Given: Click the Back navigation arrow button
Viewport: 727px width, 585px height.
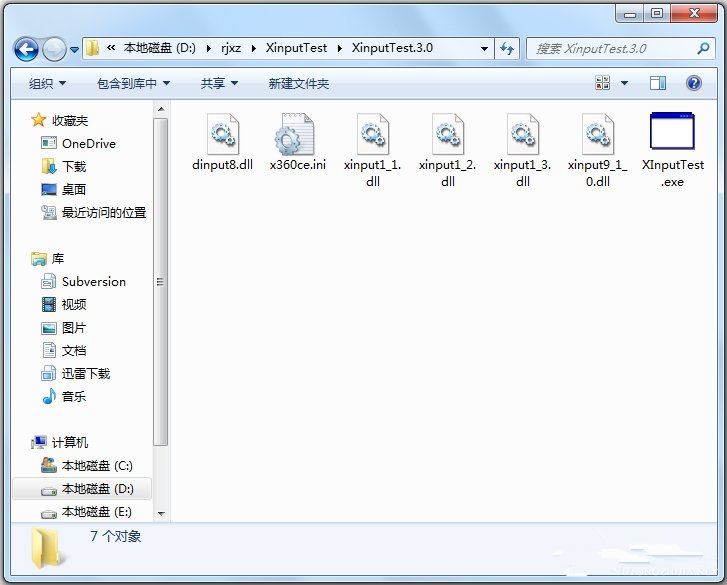Looking at the screenshot, I should pos(26,48).
